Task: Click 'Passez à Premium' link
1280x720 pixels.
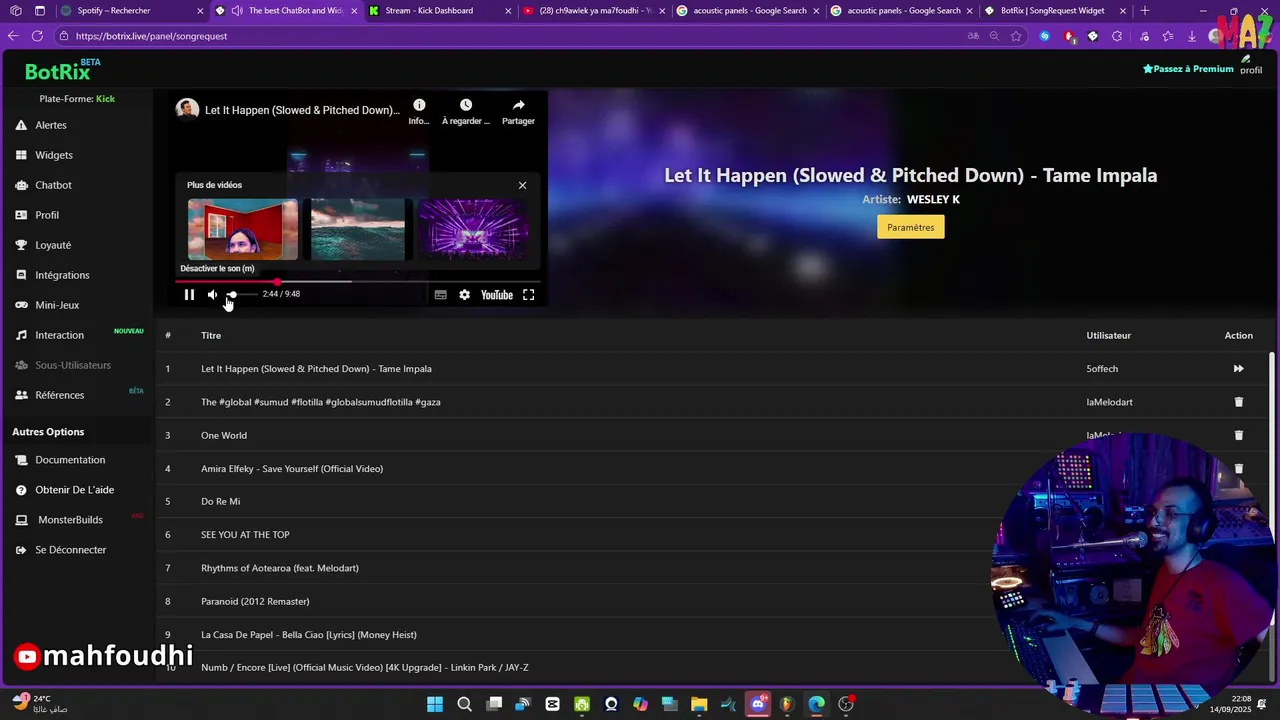Action: pyautogui.click(x=1188, y=69)
